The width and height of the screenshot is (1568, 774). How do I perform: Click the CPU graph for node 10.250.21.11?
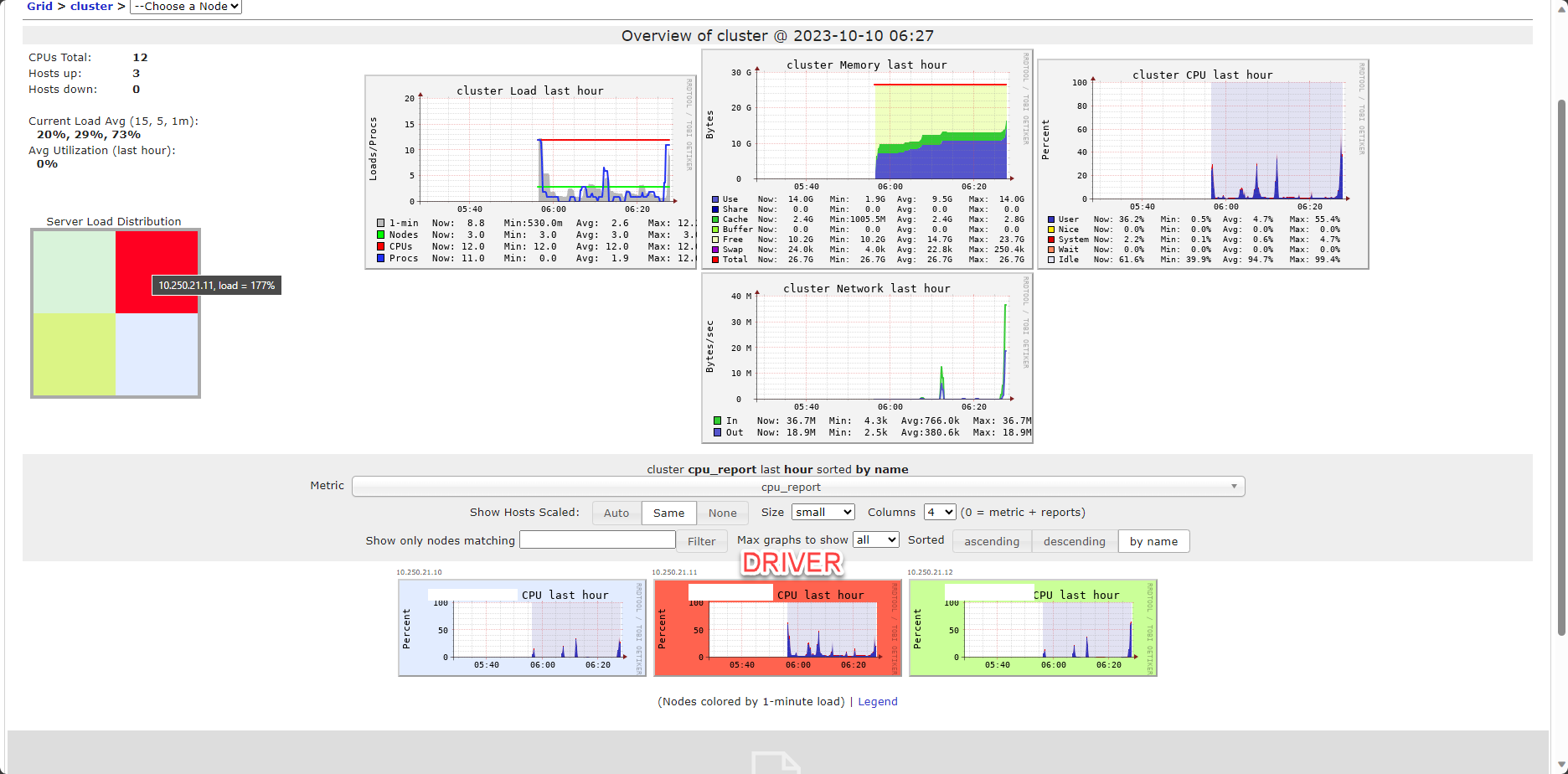(777, 628)
